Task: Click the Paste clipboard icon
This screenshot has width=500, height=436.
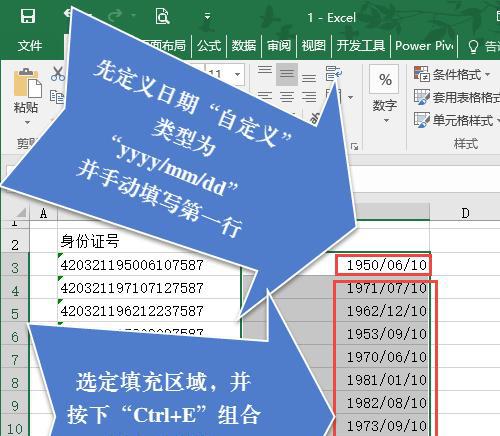Action: [x=27, y=83]
